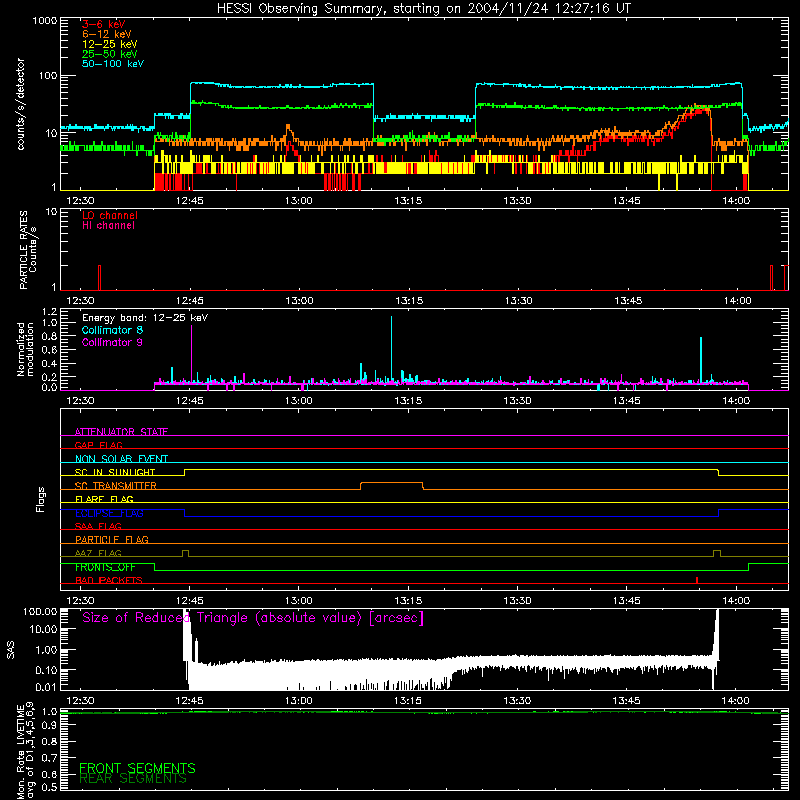The height and width of the screenshot is (800, 800).
Task: Select the 'Collimator 9' legend label
Action: [x=112, y=342]
